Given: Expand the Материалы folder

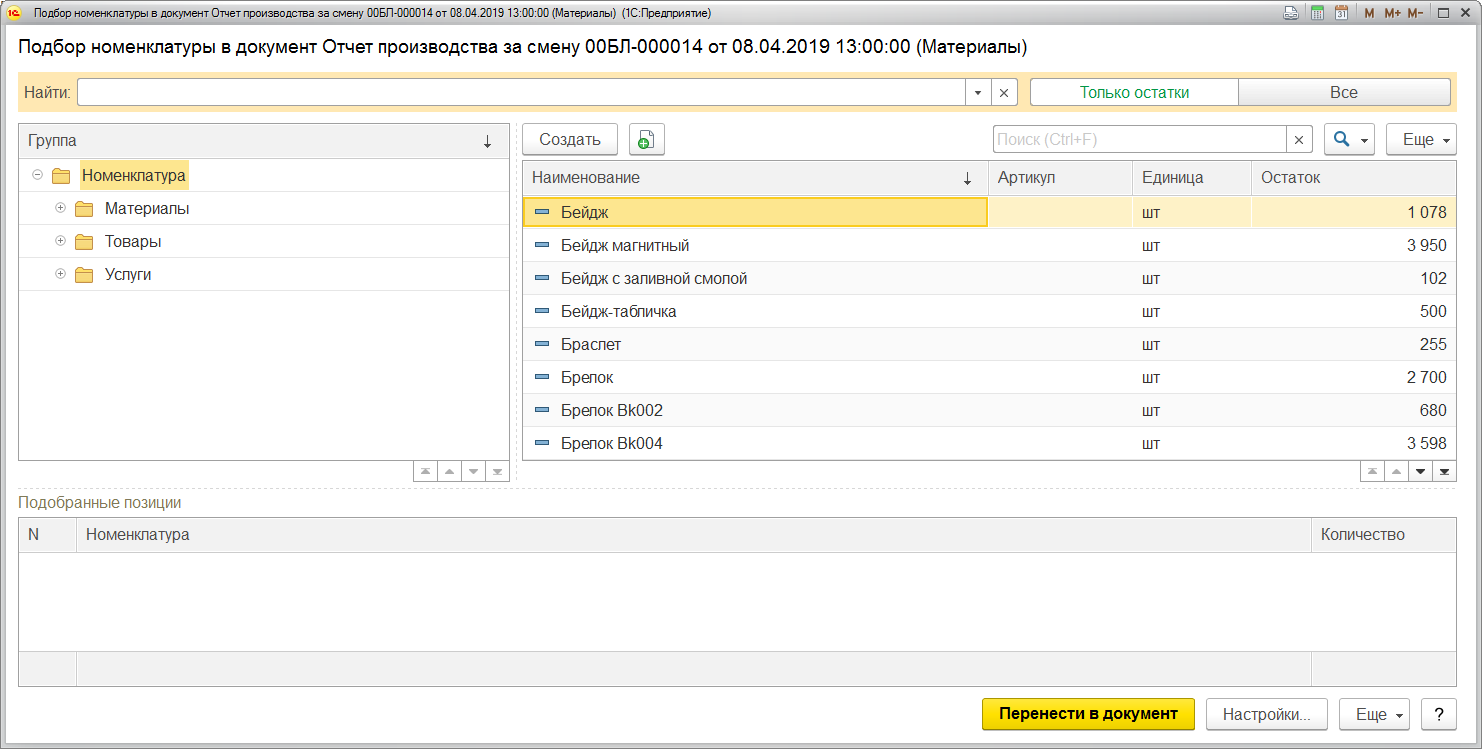Looking at the screenshot, I should coord(61,209).
